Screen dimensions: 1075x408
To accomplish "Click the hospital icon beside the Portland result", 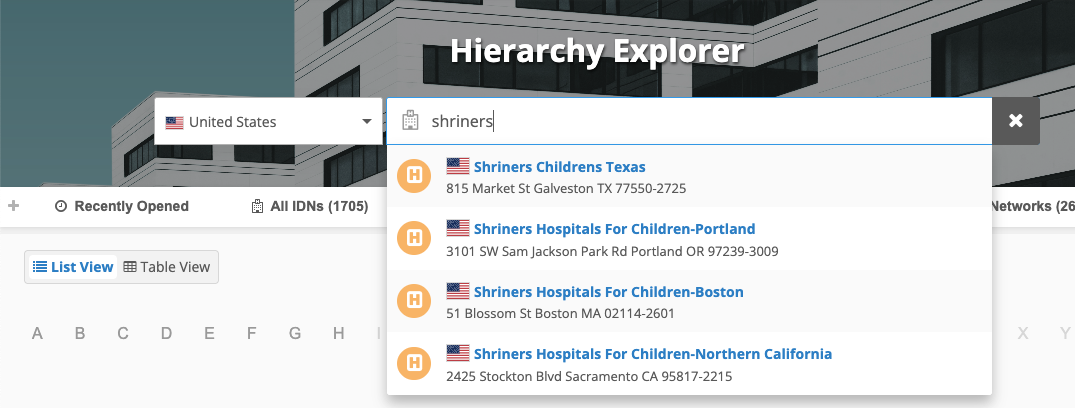I will point(414,238).
